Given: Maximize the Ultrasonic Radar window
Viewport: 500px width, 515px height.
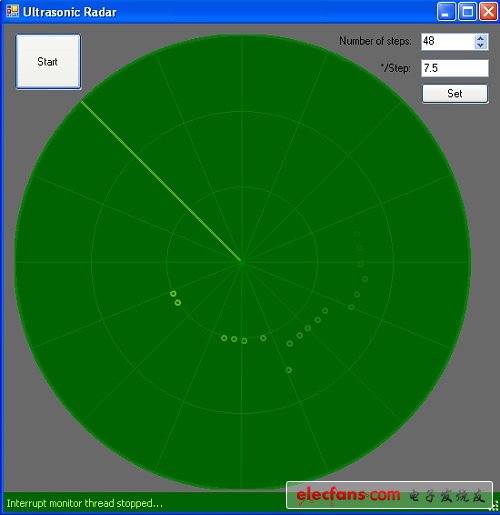Looking at the screenshot, I should click(x=467, y=12).
